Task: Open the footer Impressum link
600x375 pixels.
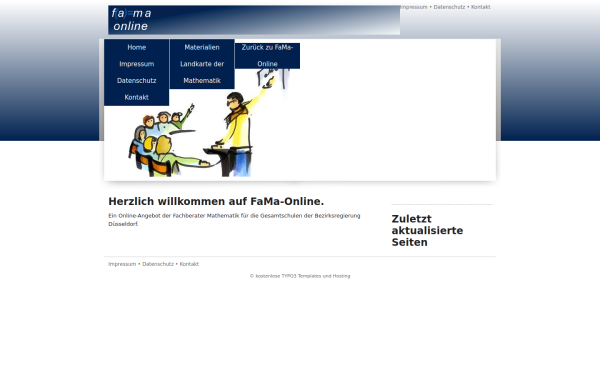Action: (x=122, y=264)
